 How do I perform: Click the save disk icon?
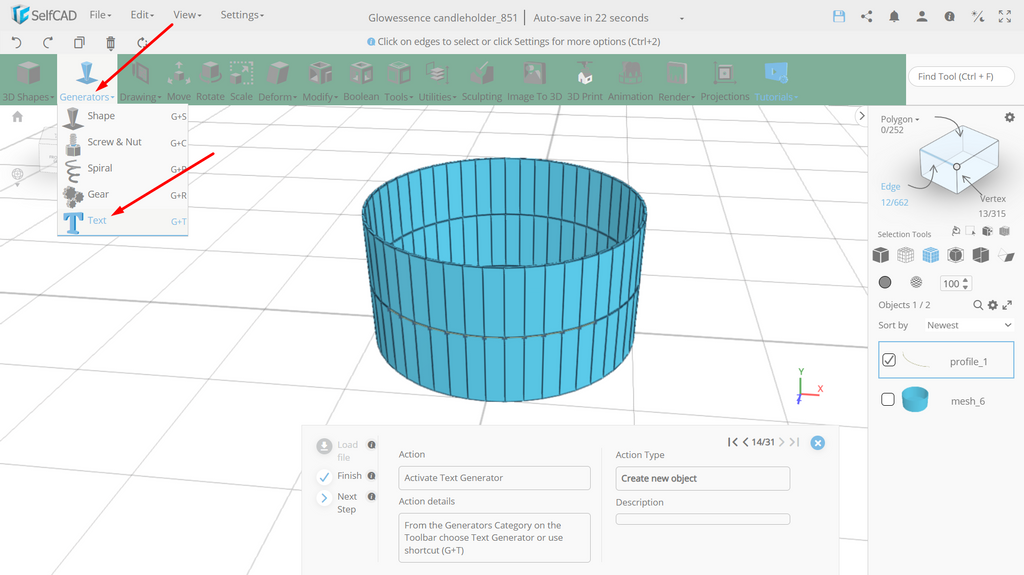(839, 17)
